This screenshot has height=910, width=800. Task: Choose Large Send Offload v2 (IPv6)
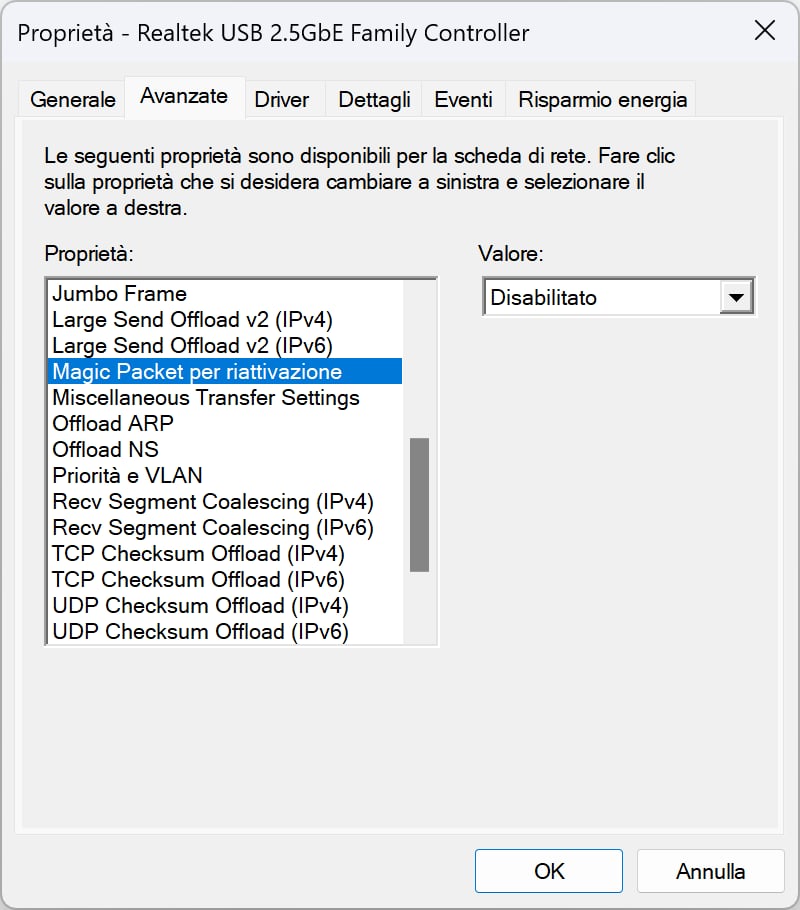(225, 346)
